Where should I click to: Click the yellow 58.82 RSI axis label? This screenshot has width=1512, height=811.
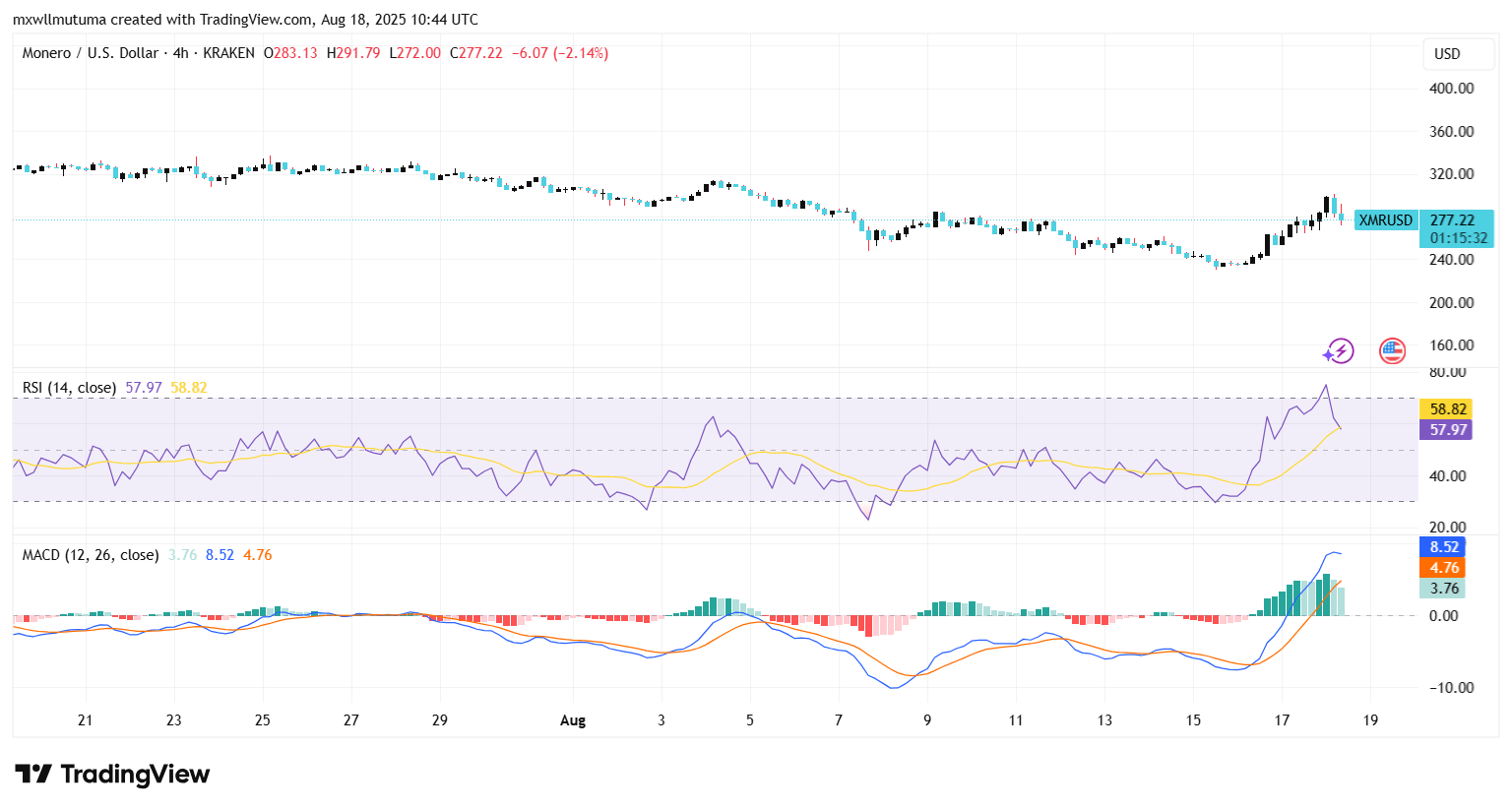(x=1447, y=409)
